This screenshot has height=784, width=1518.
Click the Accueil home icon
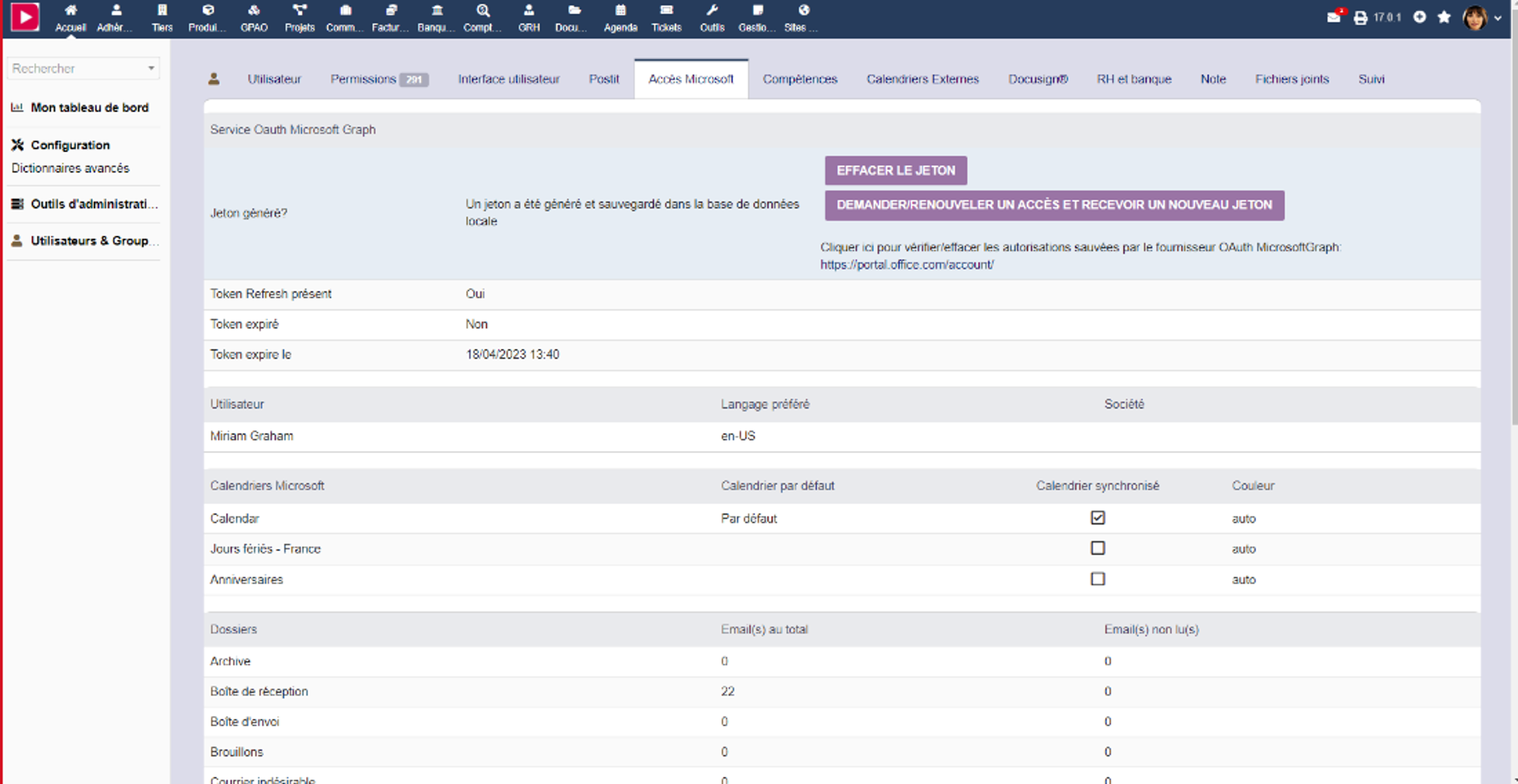(70, 10)
